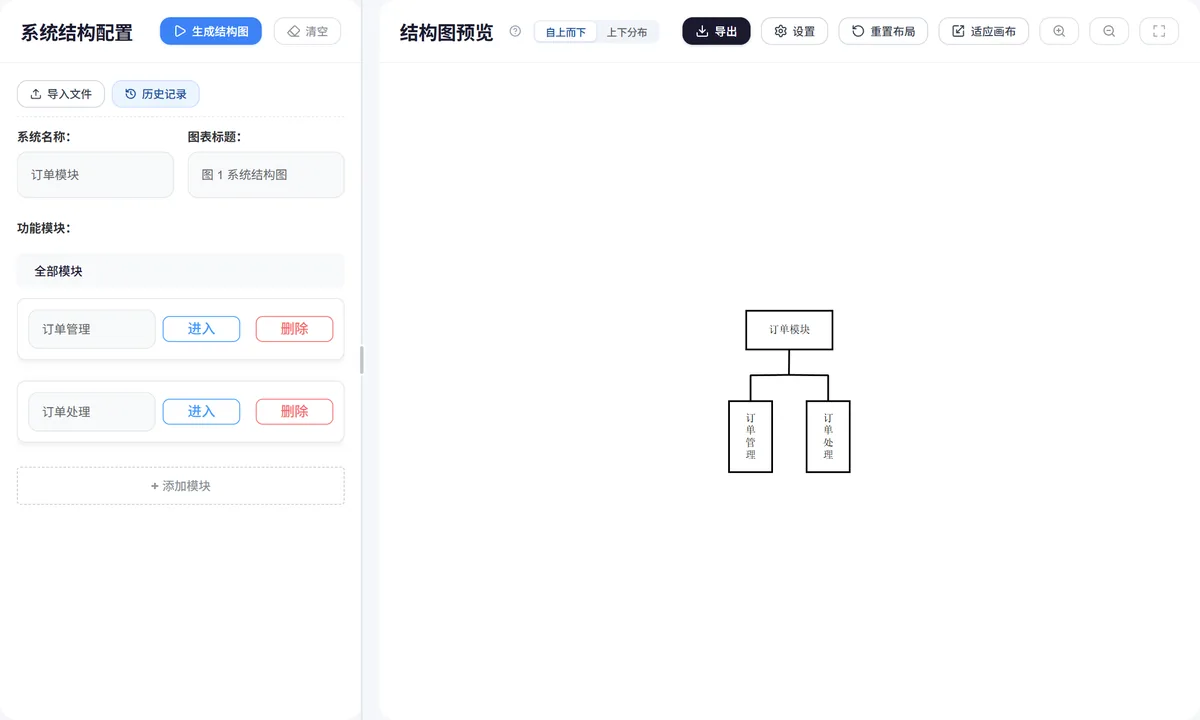Click the panel divider handle
This screenshot has height=720, width=1200.
pyautogui.click(x=361, y=360)
